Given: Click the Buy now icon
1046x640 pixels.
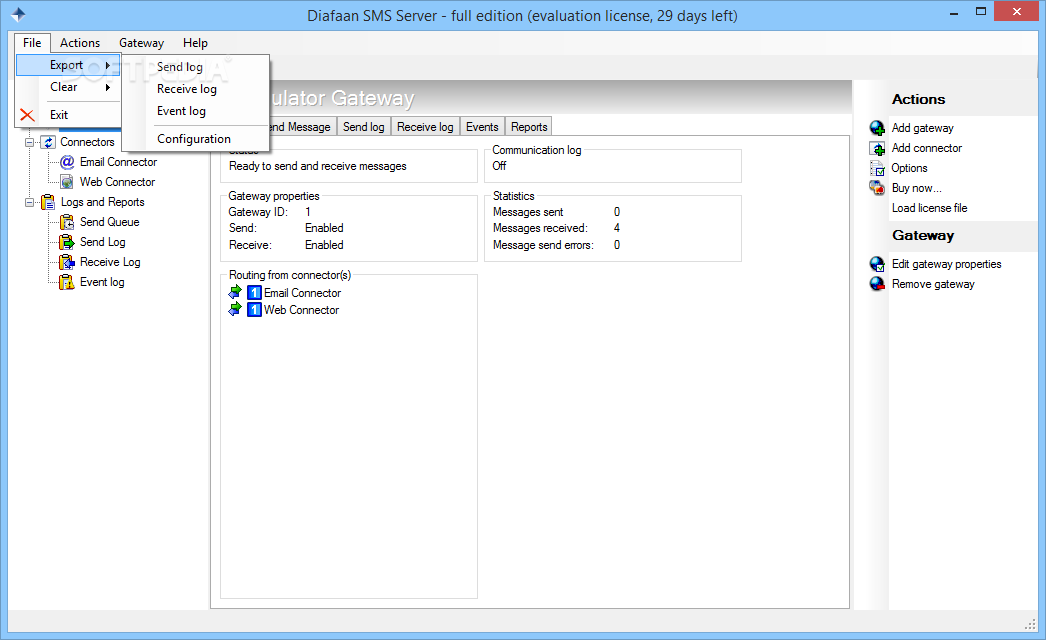Looking at the screenshot, I should pyautogui.click(x=877, y=188).
